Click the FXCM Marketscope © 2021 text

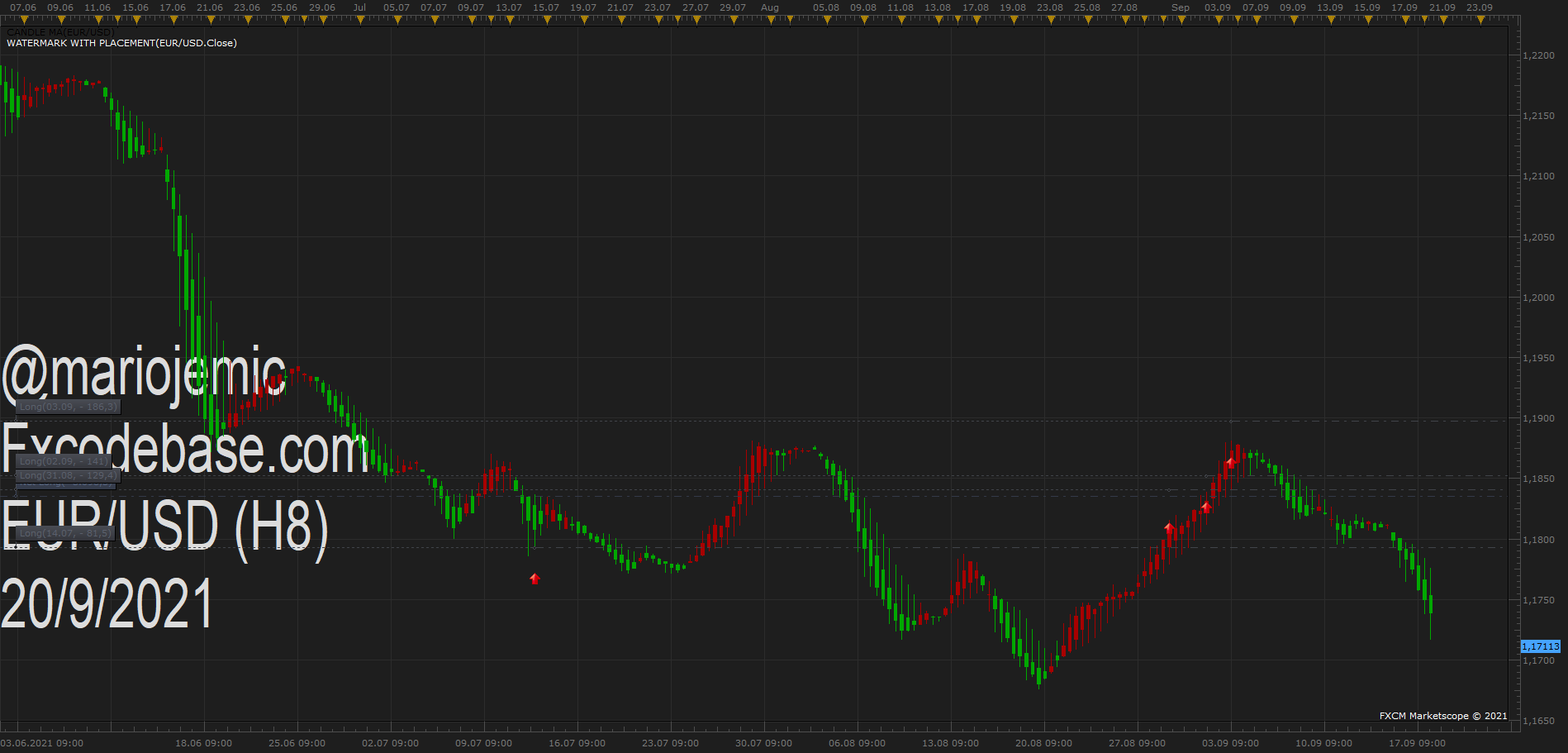coord(1443,716)
